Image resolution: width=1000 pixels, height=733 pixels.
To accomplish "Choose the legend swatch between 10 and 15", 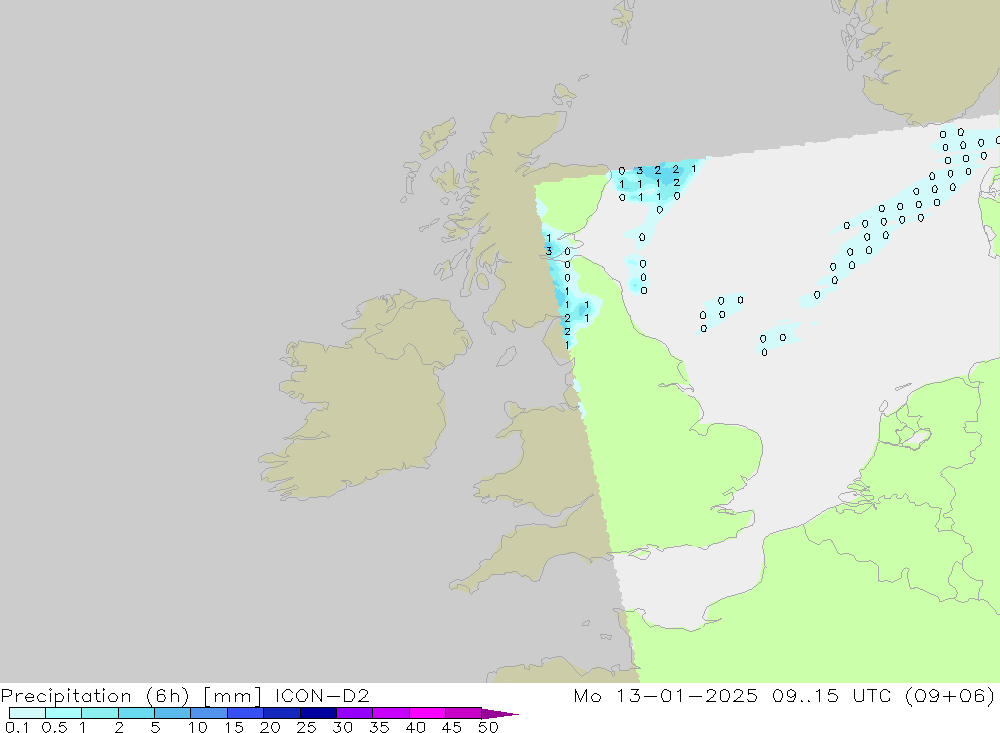I will coord(209,713).
